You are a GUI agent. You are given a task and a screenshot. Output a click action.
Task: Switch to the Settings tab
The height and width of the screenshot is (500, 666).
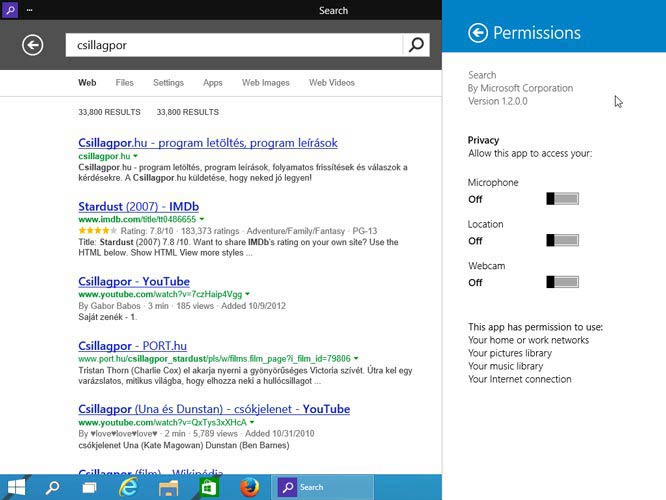168,83
